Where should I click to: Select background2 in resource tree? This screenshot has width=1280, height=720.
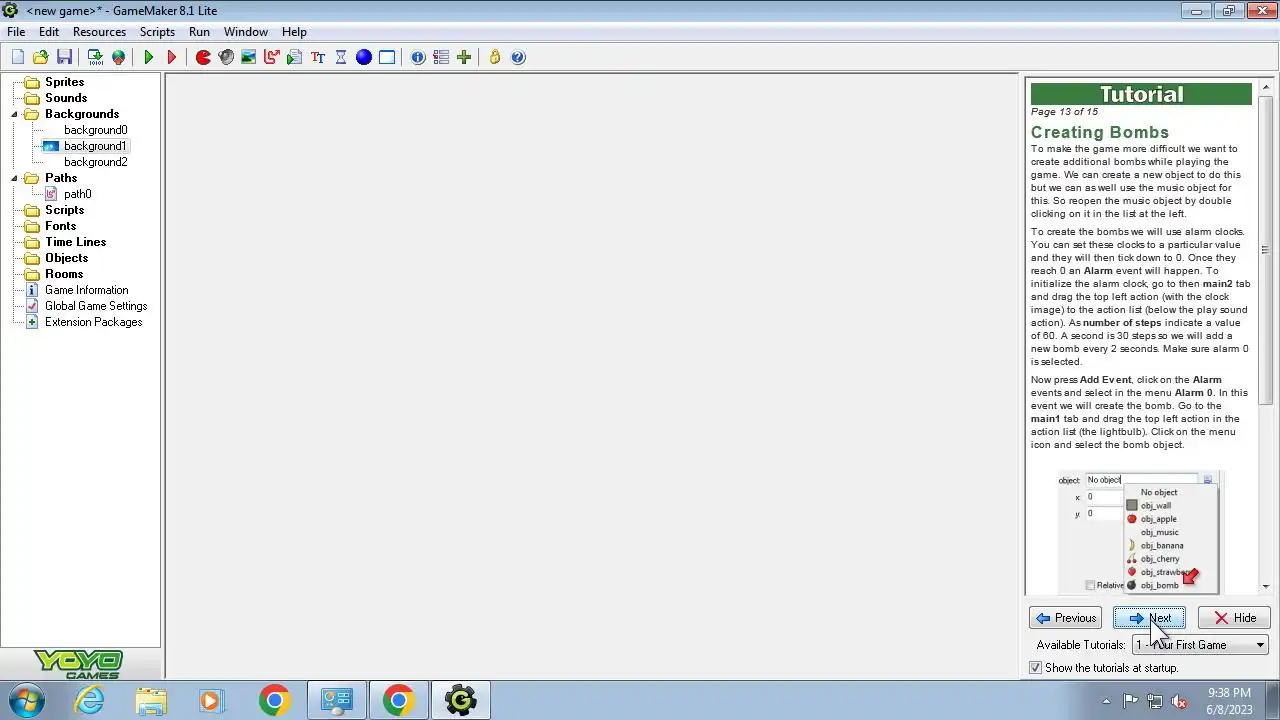tap(95, 162)
